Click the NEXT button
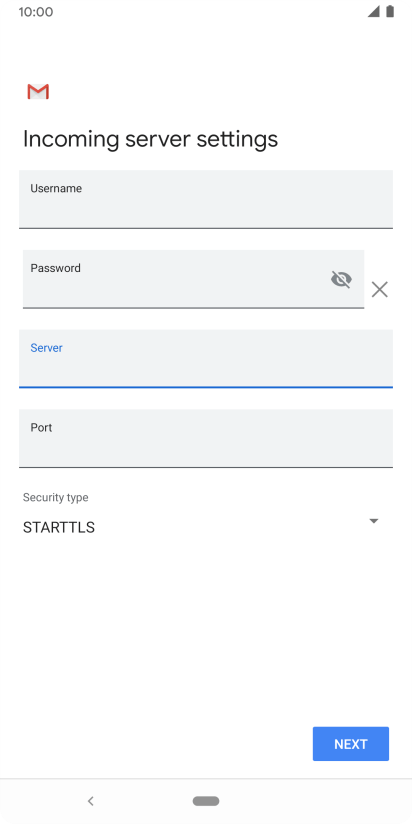The height and width of the screenshot is (824, 412). pos(351,744)
